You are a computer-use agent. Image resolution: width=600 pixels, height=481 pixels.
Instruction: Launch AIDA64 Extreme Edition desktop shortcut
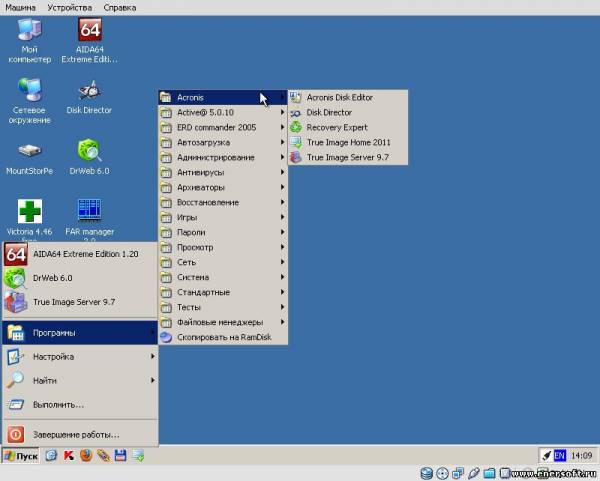[x=90, y=40]
